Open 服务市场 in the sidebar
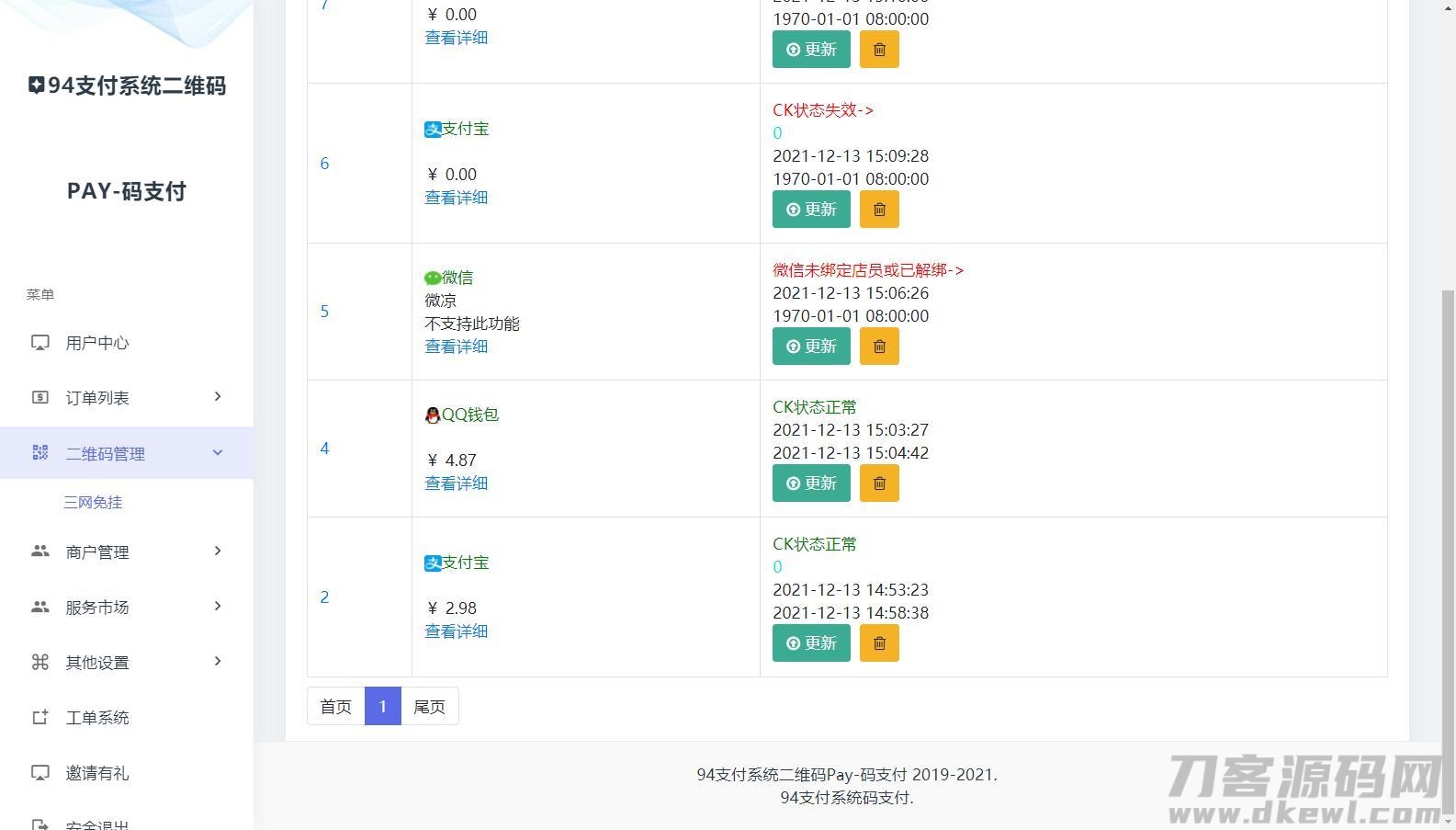1456x830 pixels. click(97, 608)
